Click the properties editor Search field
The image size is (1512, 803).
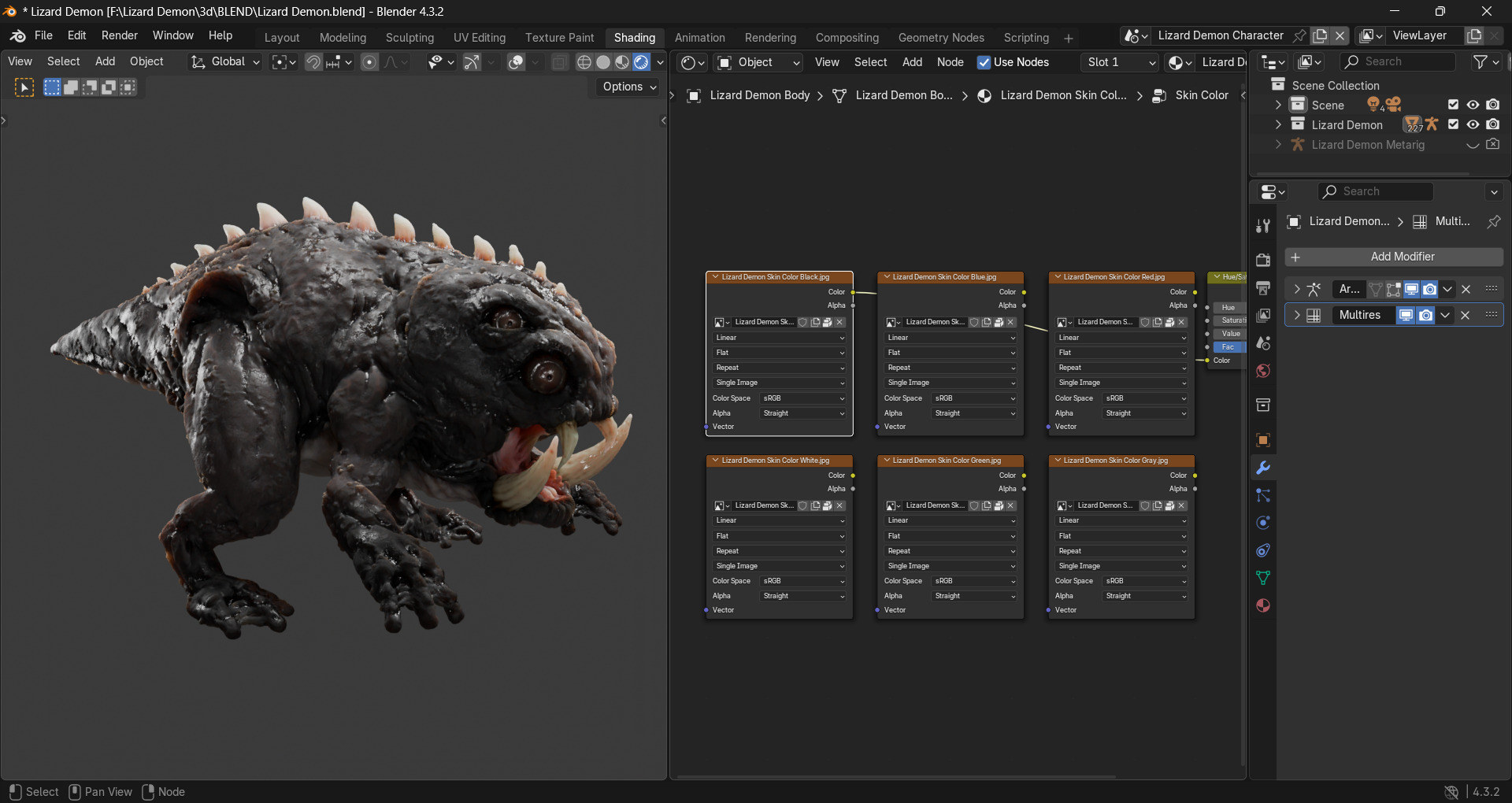[1376, 191]
